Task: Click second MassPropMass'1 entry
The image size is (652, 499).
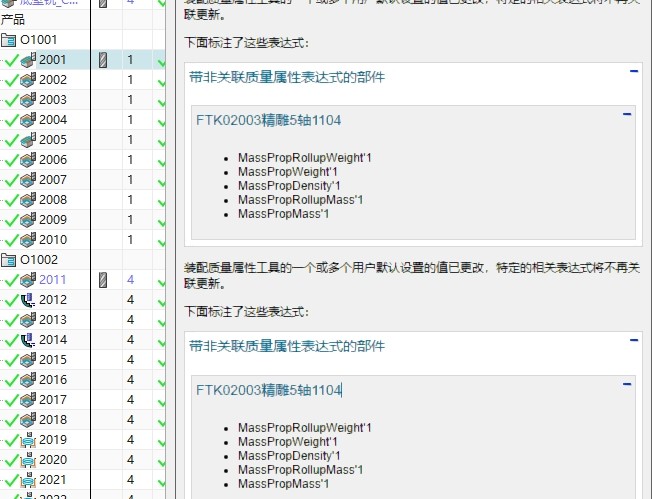Action: [x=284, y=484]
